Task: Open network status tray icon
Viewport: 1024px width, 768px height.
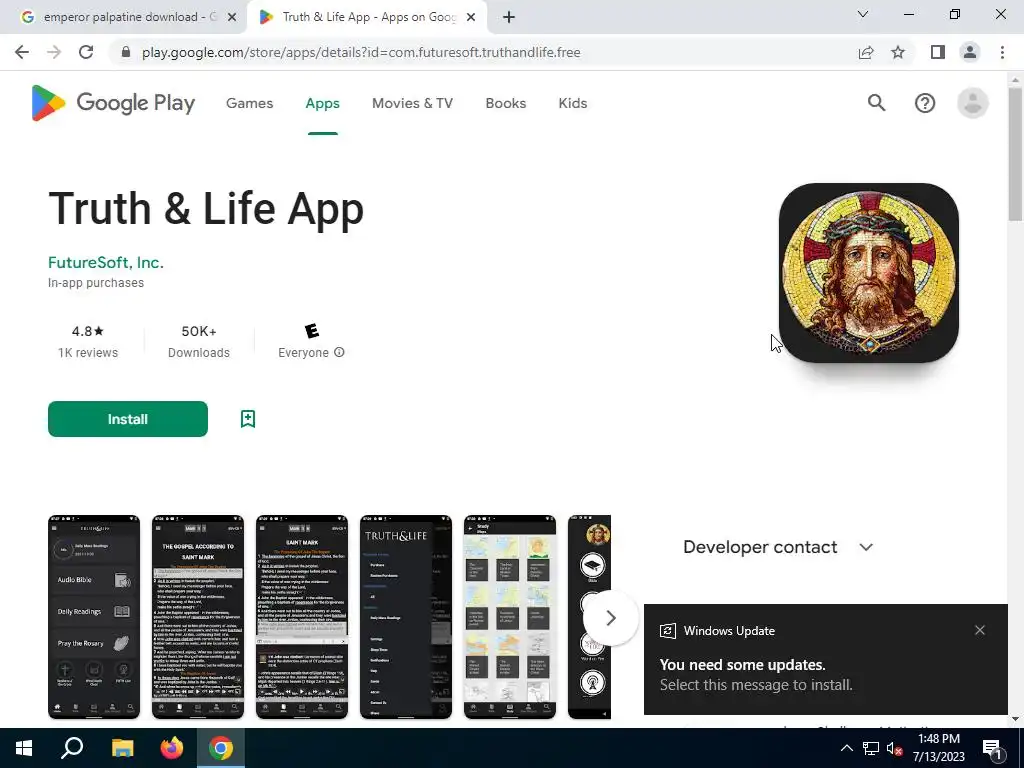Action: tap(871, 748)
